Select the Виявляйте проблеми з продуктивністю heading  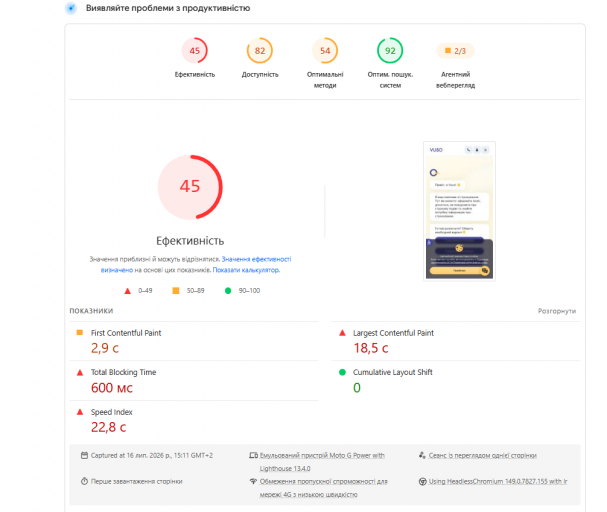[x=168, y=8]
